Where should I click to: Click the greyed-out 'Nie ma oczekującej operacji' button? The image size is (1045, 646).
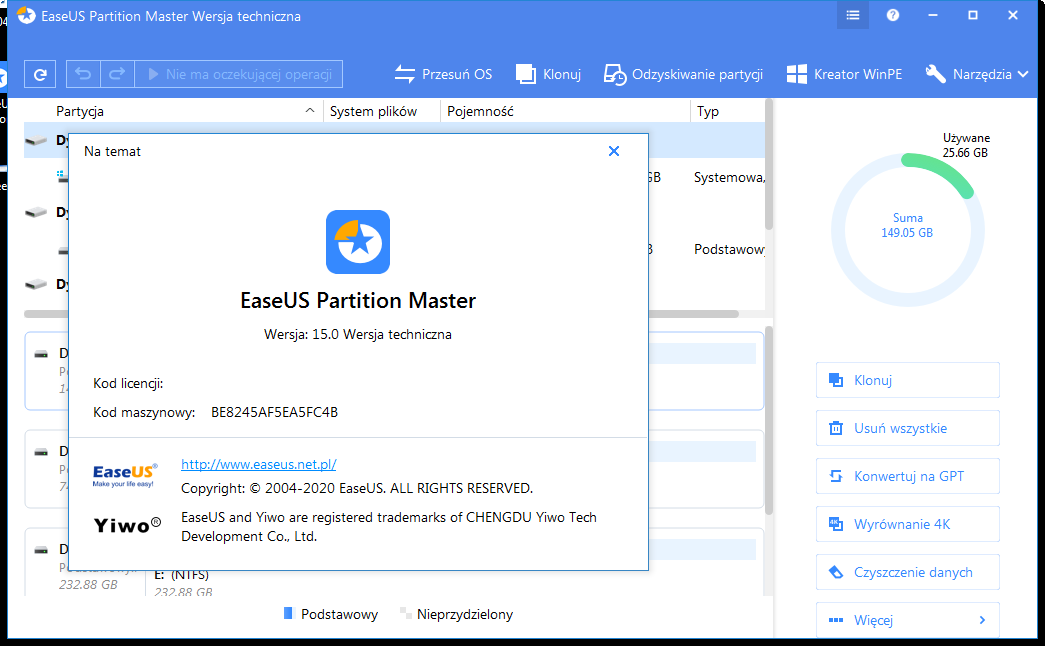[239, 74]
